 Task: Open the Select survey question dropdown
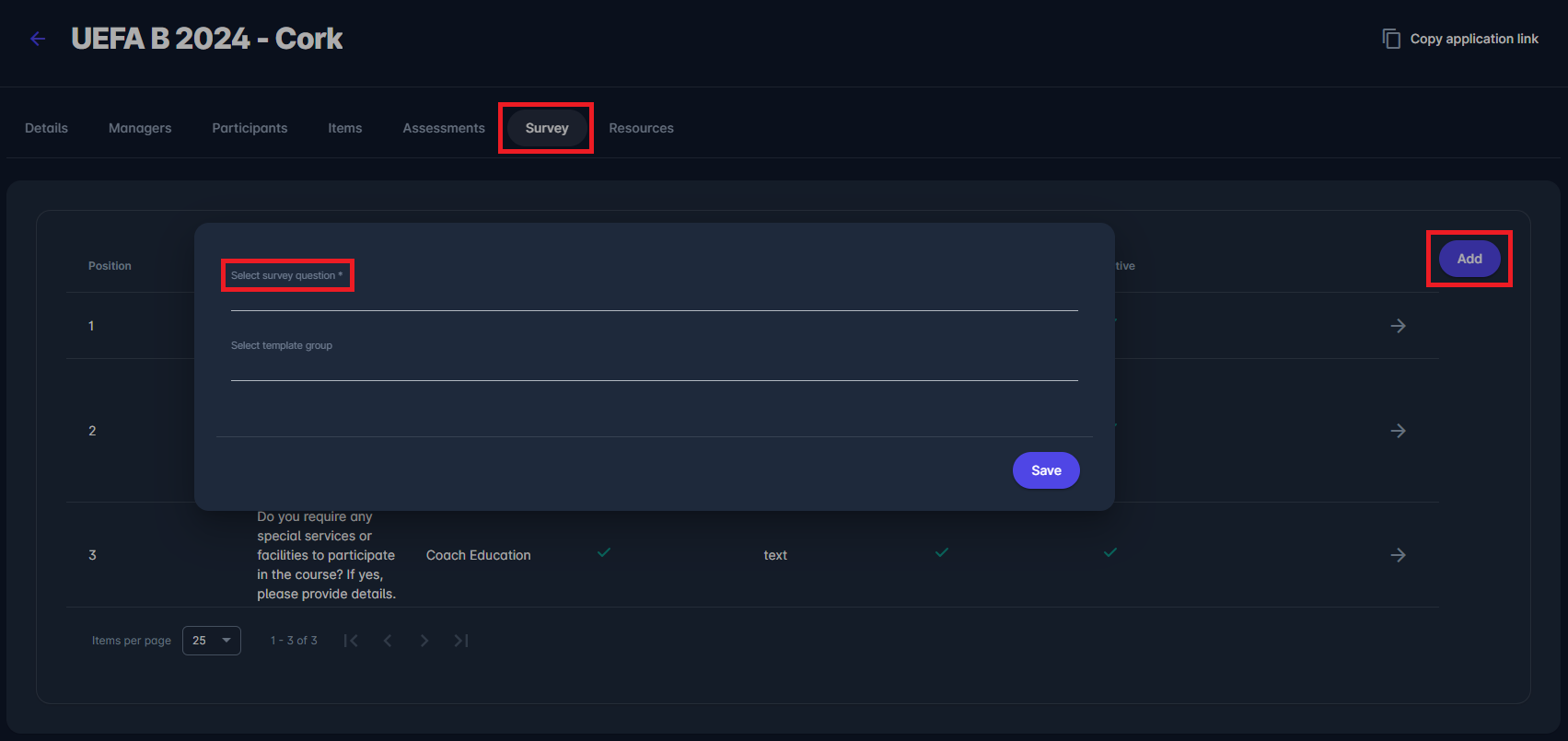pos(654,293)
